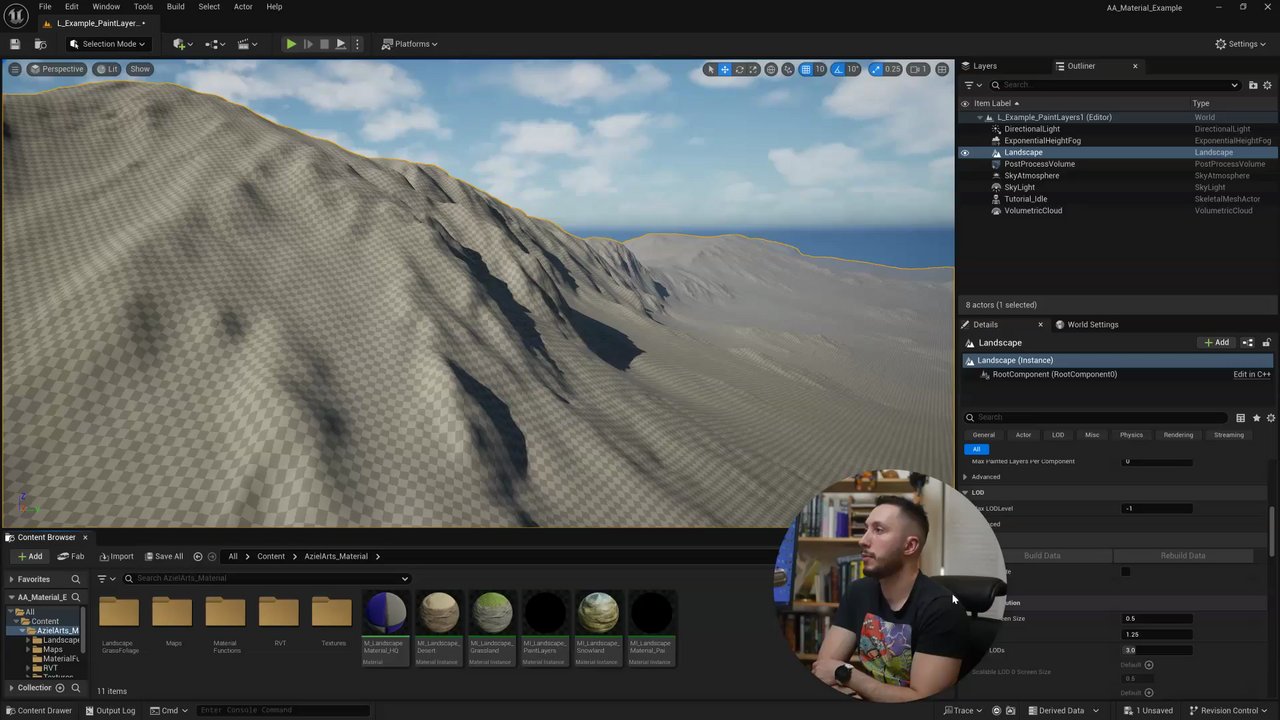Open the Blueprints toolbar dropdown

(x=215, y=44)
